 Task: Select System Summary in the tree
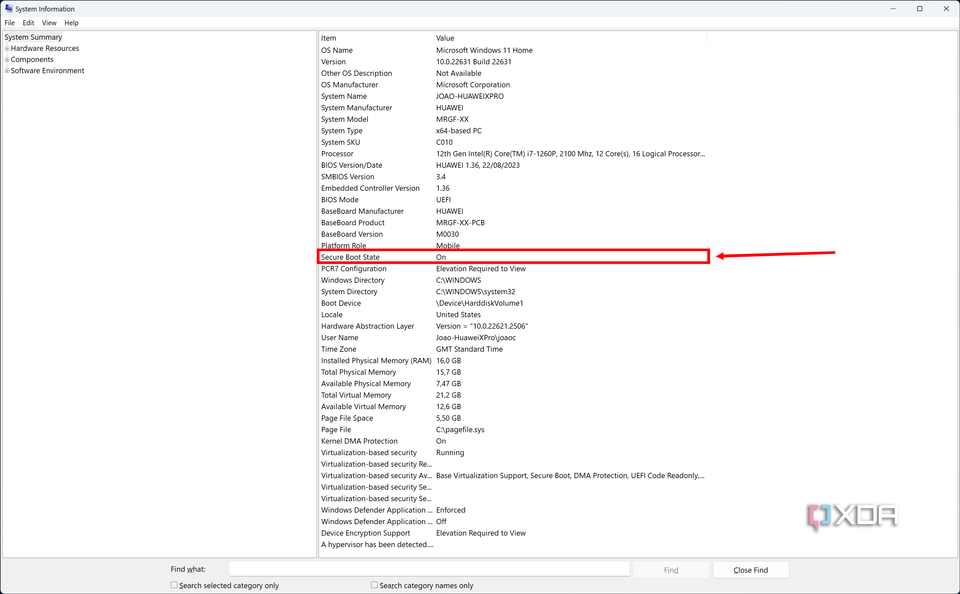point(33,37)
